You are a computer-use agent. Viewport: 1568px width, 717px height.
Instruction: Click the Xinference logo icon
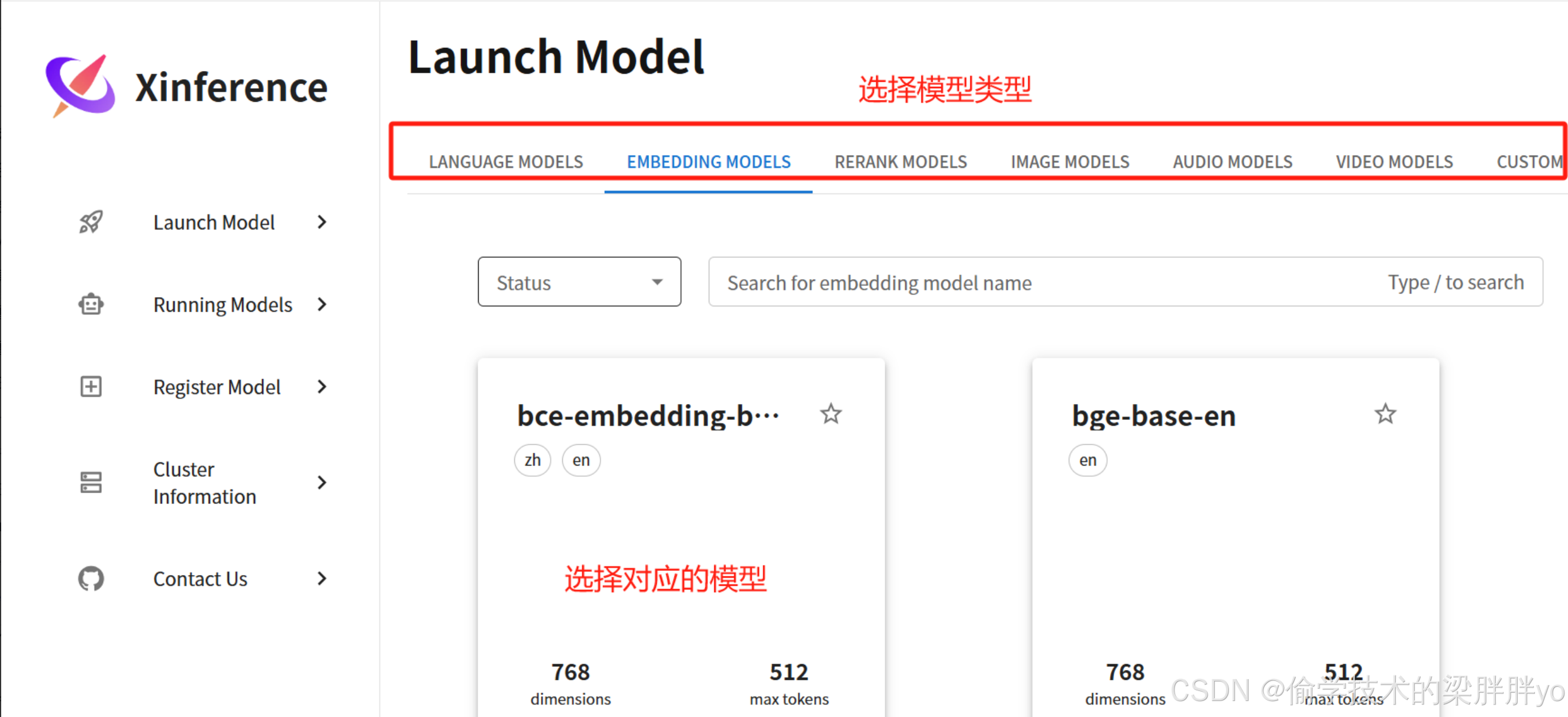80,86
